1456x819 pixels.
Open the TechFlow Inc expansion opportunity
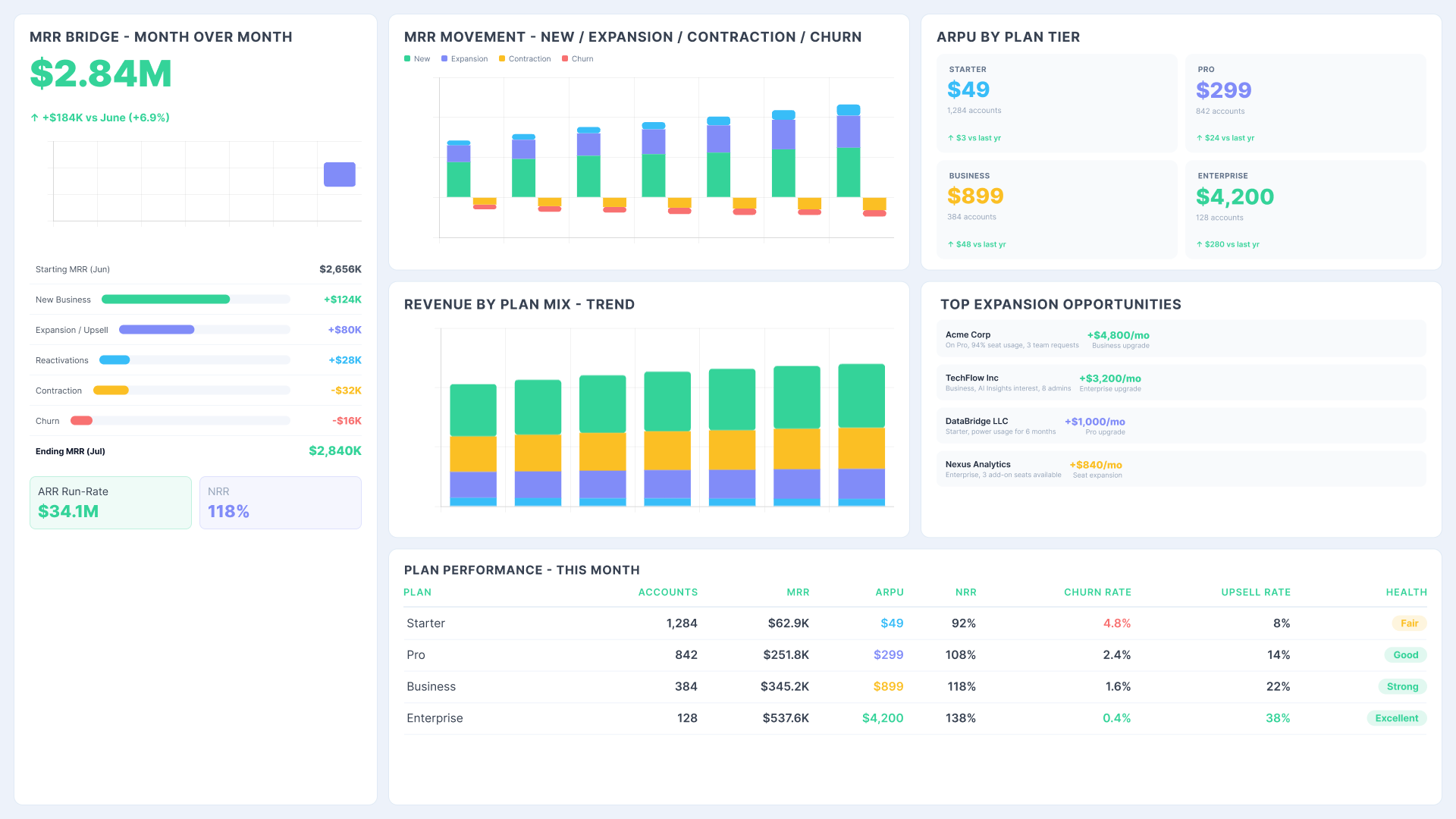(1181, 382)
